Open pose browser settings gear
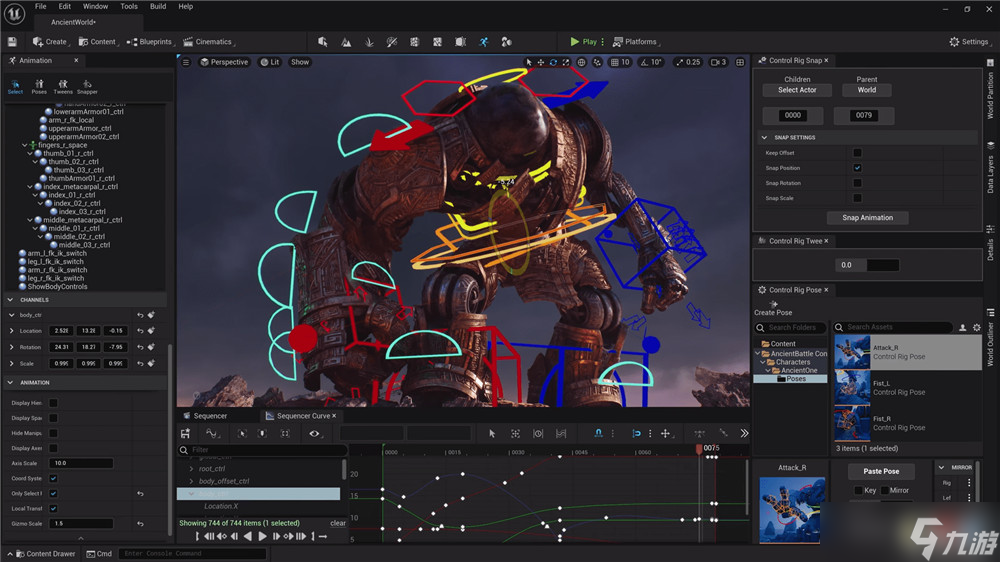The height and width of the screenshot is (562, 1000). pos(976,327)
